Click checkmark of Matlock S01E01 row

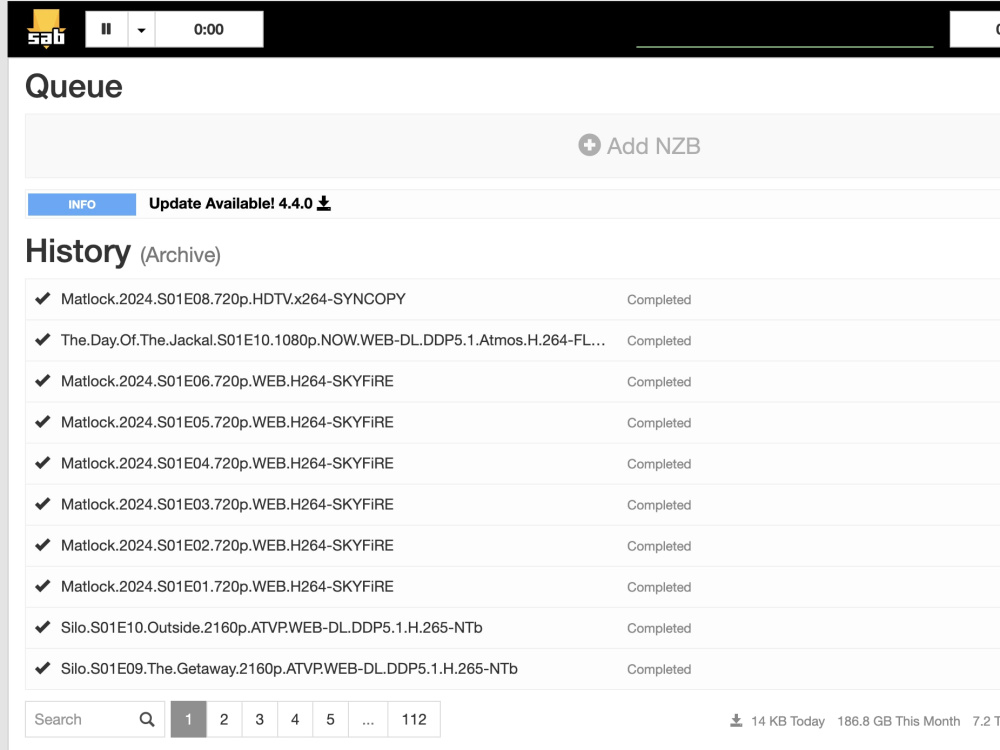tap(43, 586)
